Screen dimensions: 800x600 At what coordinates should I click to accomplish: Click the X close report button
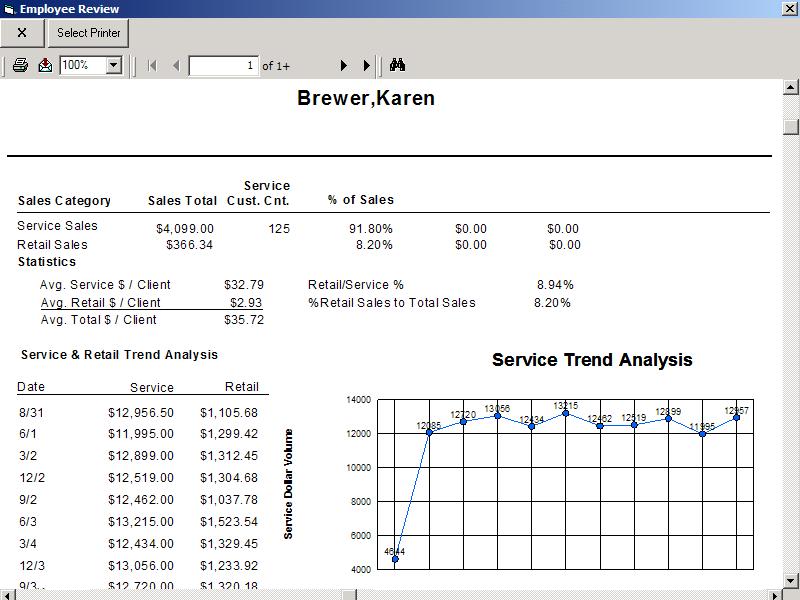(x=22, y=33)
